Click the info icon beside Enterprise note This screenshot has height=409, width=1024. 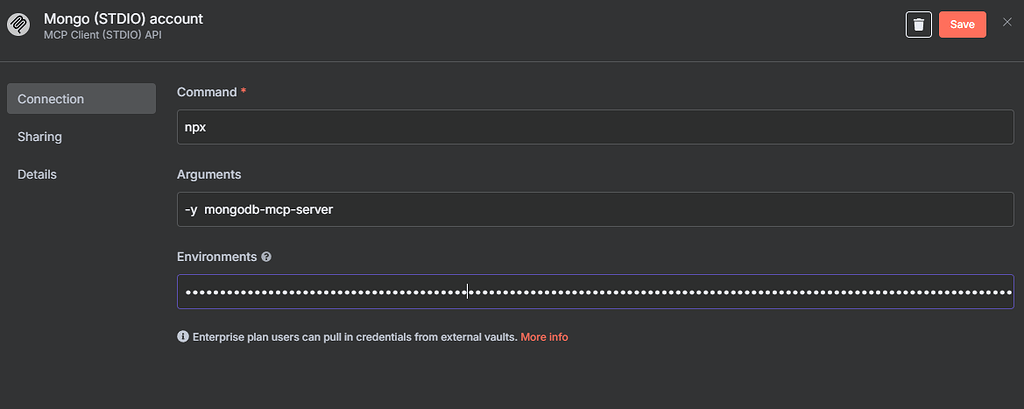(183, 337)
